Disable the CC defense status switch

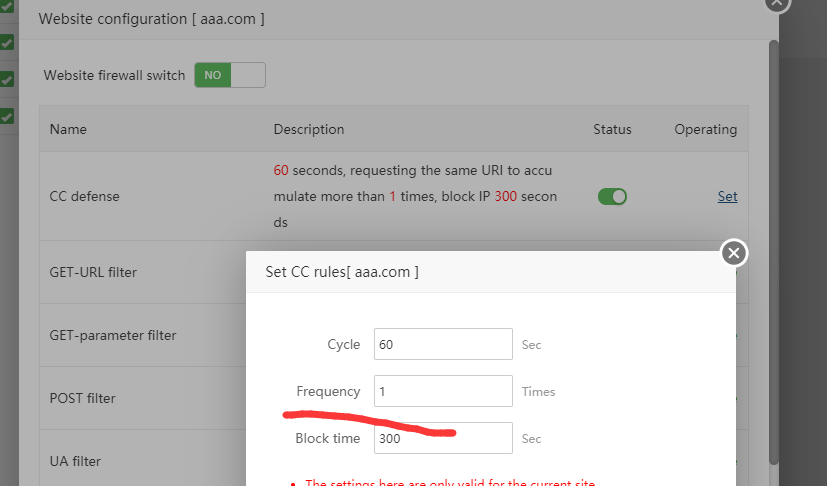click(x=612, y=197)
